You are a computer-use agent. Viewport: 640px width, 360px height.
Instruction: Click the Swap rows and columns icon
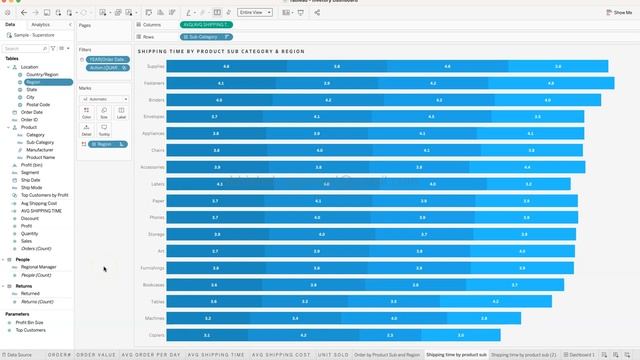coord(149,13)
